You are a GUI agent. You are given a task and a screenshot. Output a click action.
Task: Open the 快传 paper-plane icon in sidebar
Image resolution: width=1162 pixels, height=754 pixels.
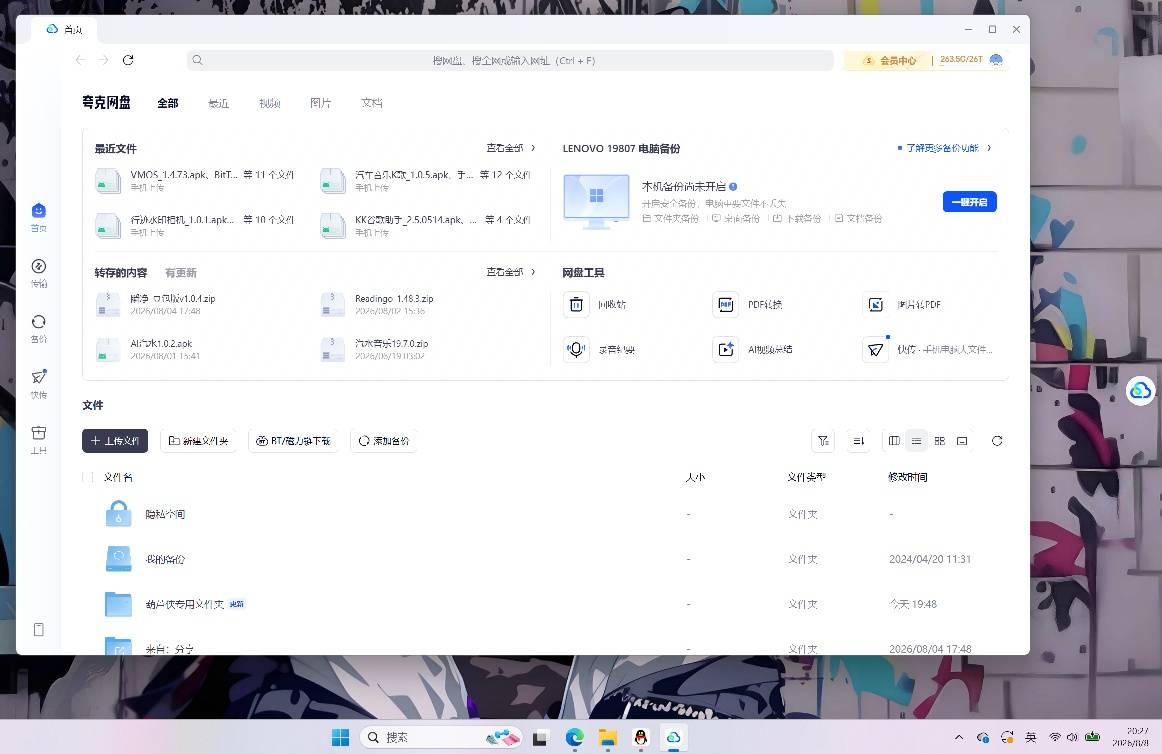click(x=39, y=377)
